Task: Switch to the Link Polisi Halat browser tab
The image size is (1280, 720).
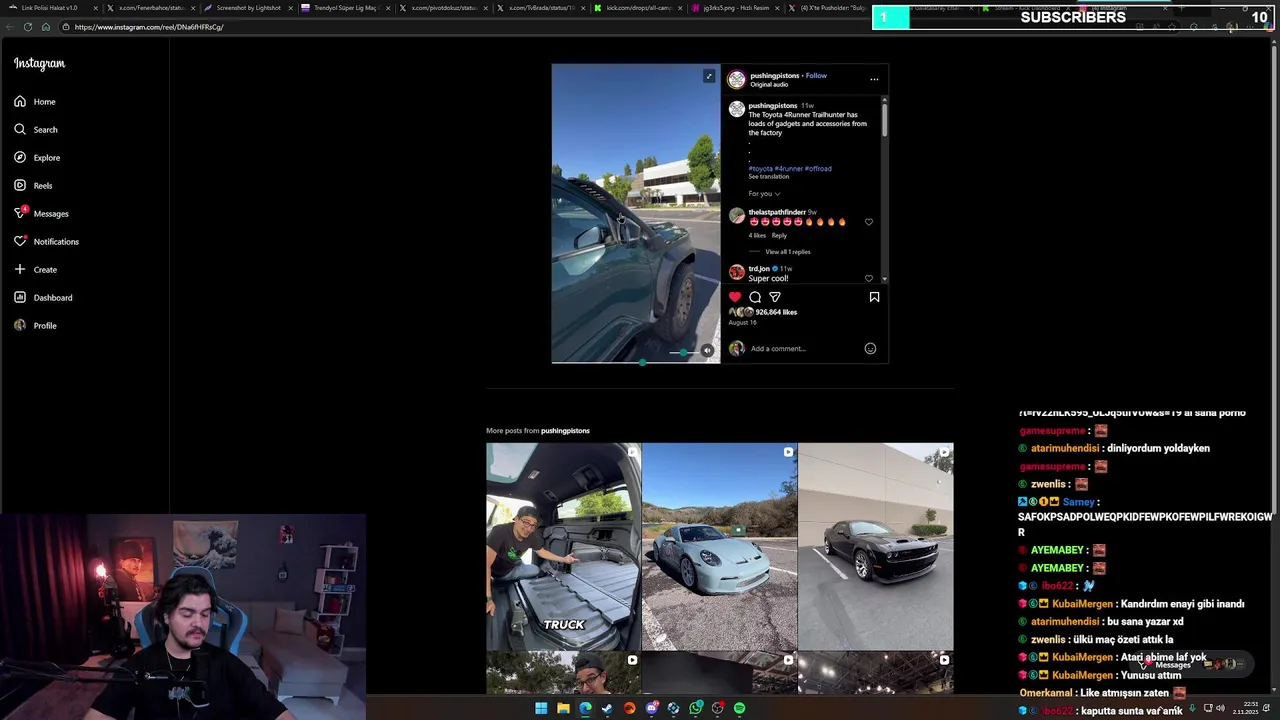Action: click(x=52, y=8)
